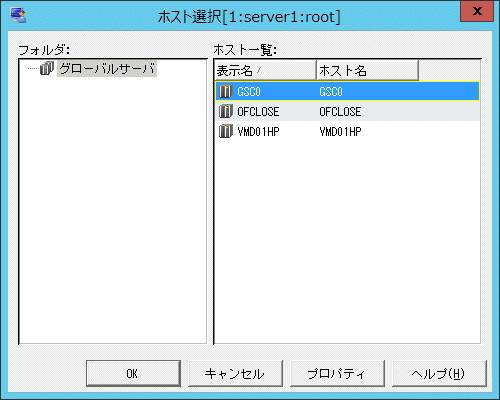
Task: Click the server icon in the OFCLOSE row
Action: 226,111
